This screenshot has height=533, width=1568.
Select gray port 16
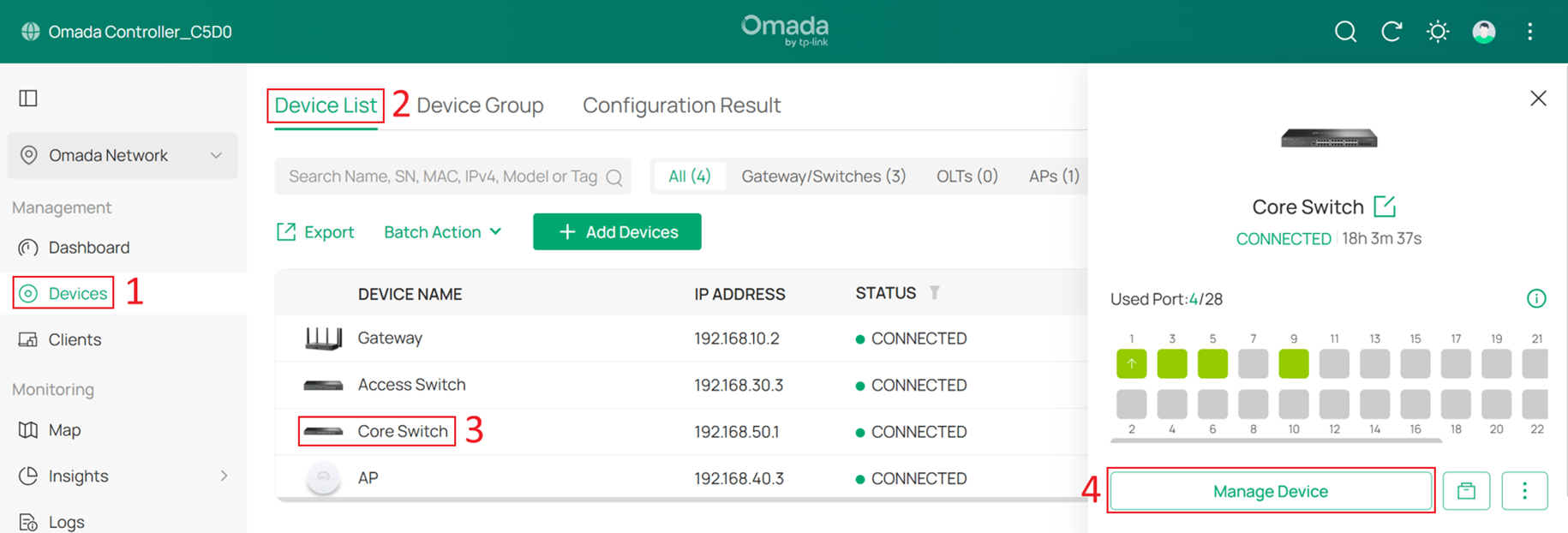point(1415,404)
